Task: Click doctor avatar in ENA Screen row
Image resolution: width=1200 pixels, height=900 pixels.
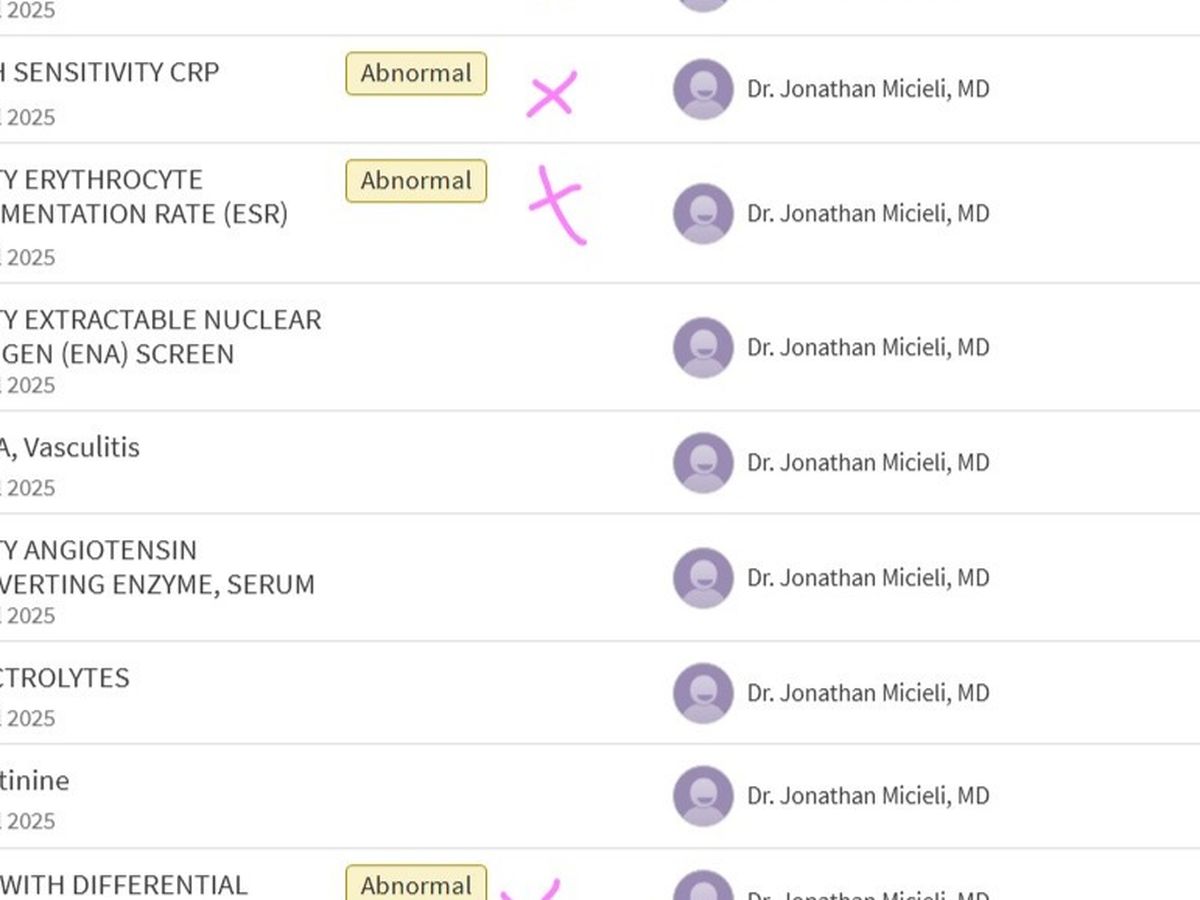Action: (x=703, y=347)
